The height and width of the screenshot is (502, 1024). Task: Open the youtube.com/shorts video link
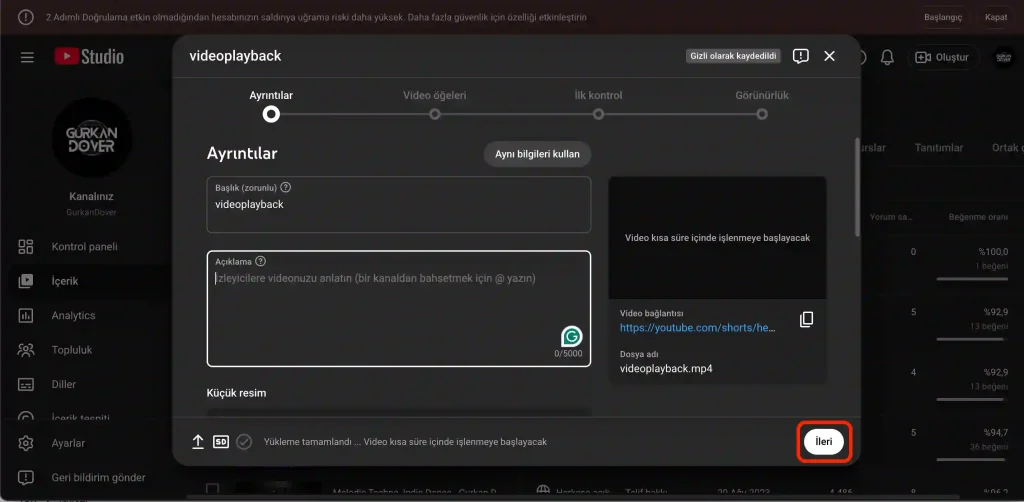[x=697, y=328]
